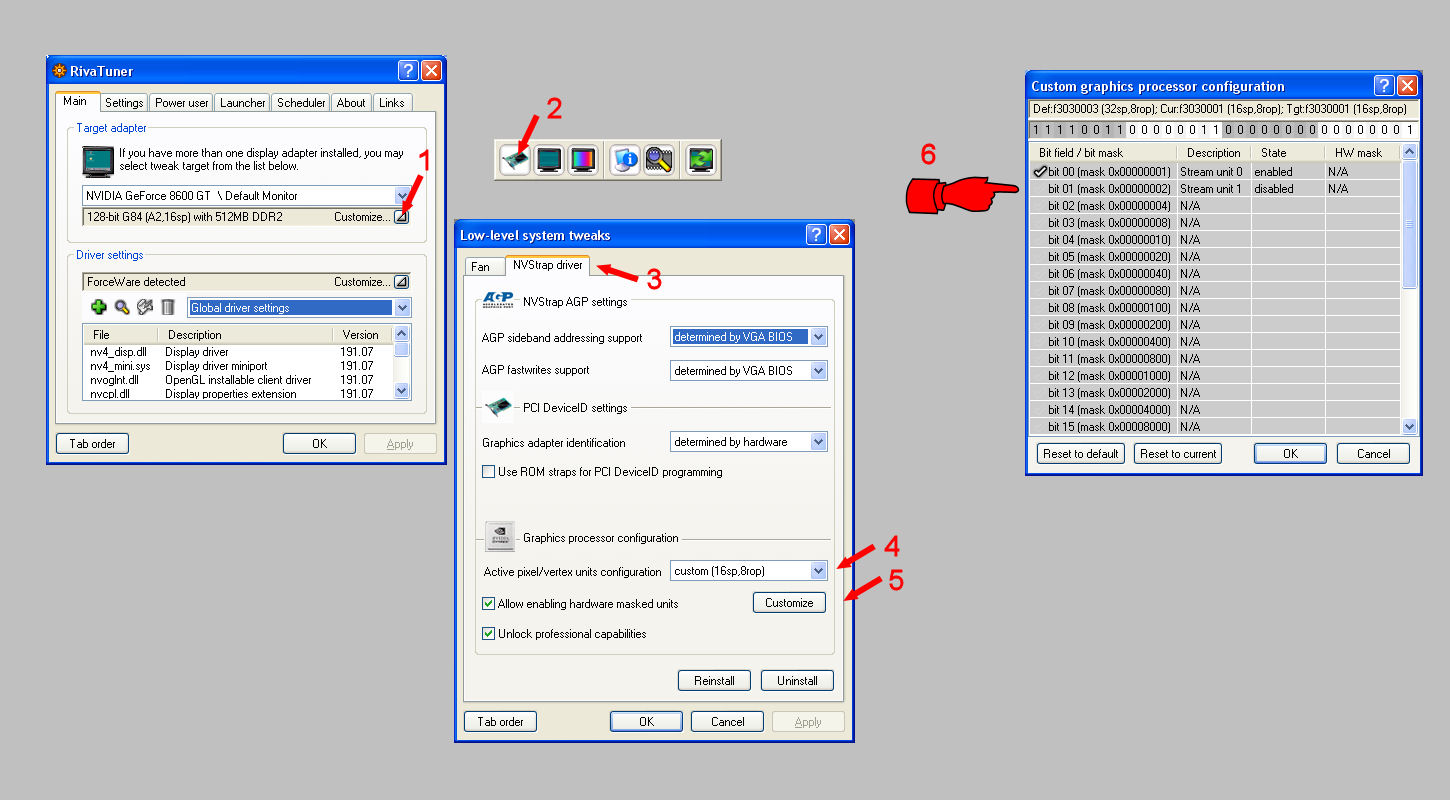
Task: Select the bit 01 (mask 0x00000002) row
Action: (1216, 189)
